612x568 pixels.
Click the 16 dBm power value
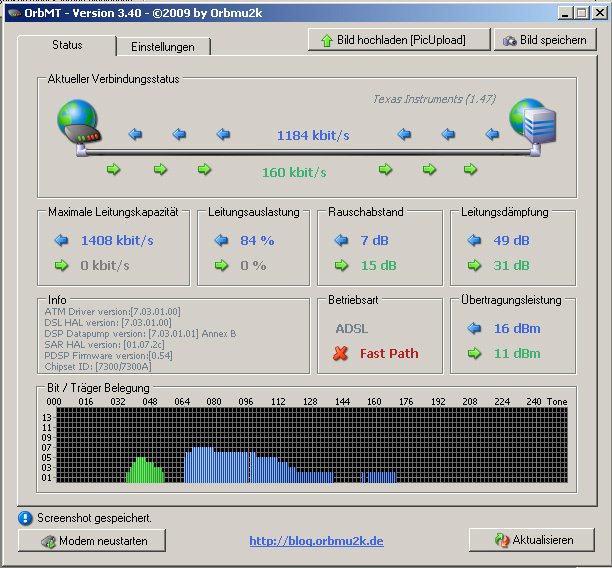(517, 328)
